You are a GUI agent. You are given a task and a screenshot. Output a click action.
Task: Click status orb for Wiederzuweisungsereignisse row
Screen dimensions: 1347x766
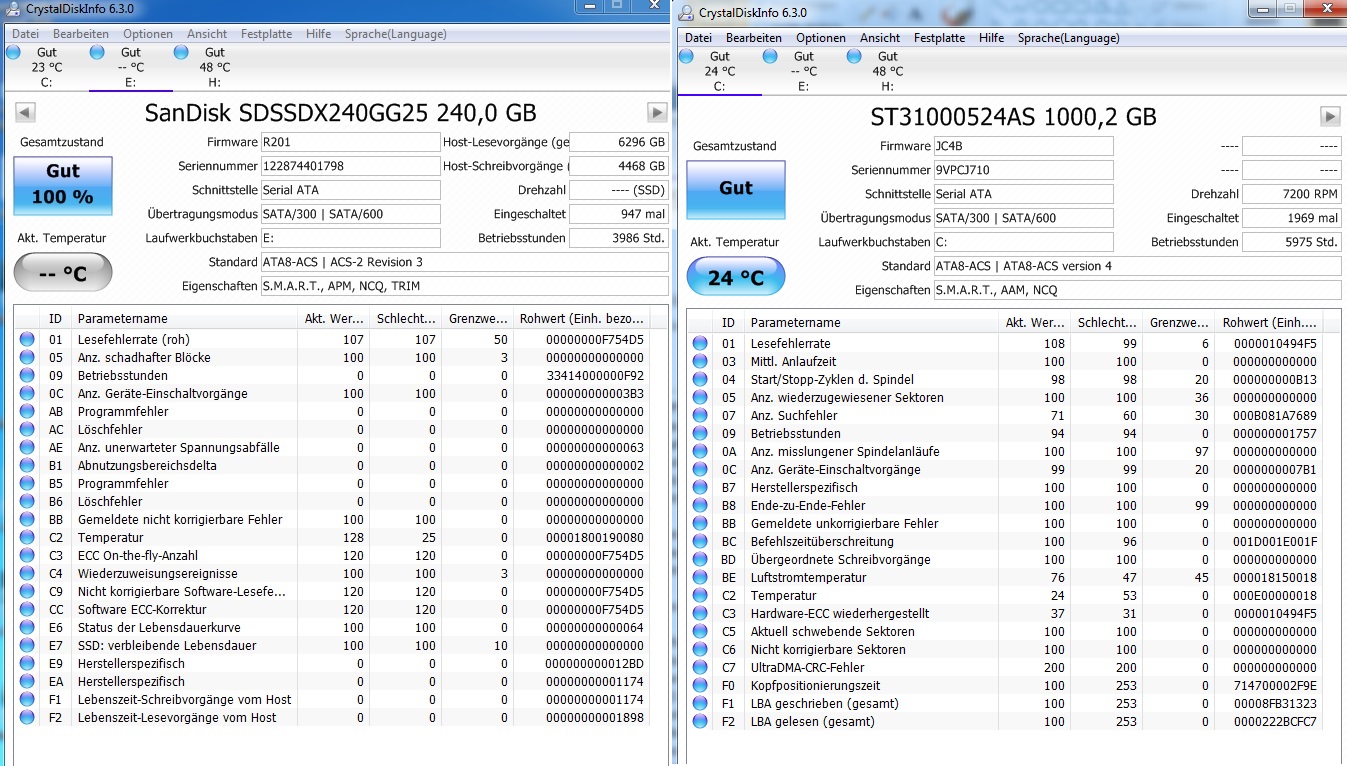point(27,574)
